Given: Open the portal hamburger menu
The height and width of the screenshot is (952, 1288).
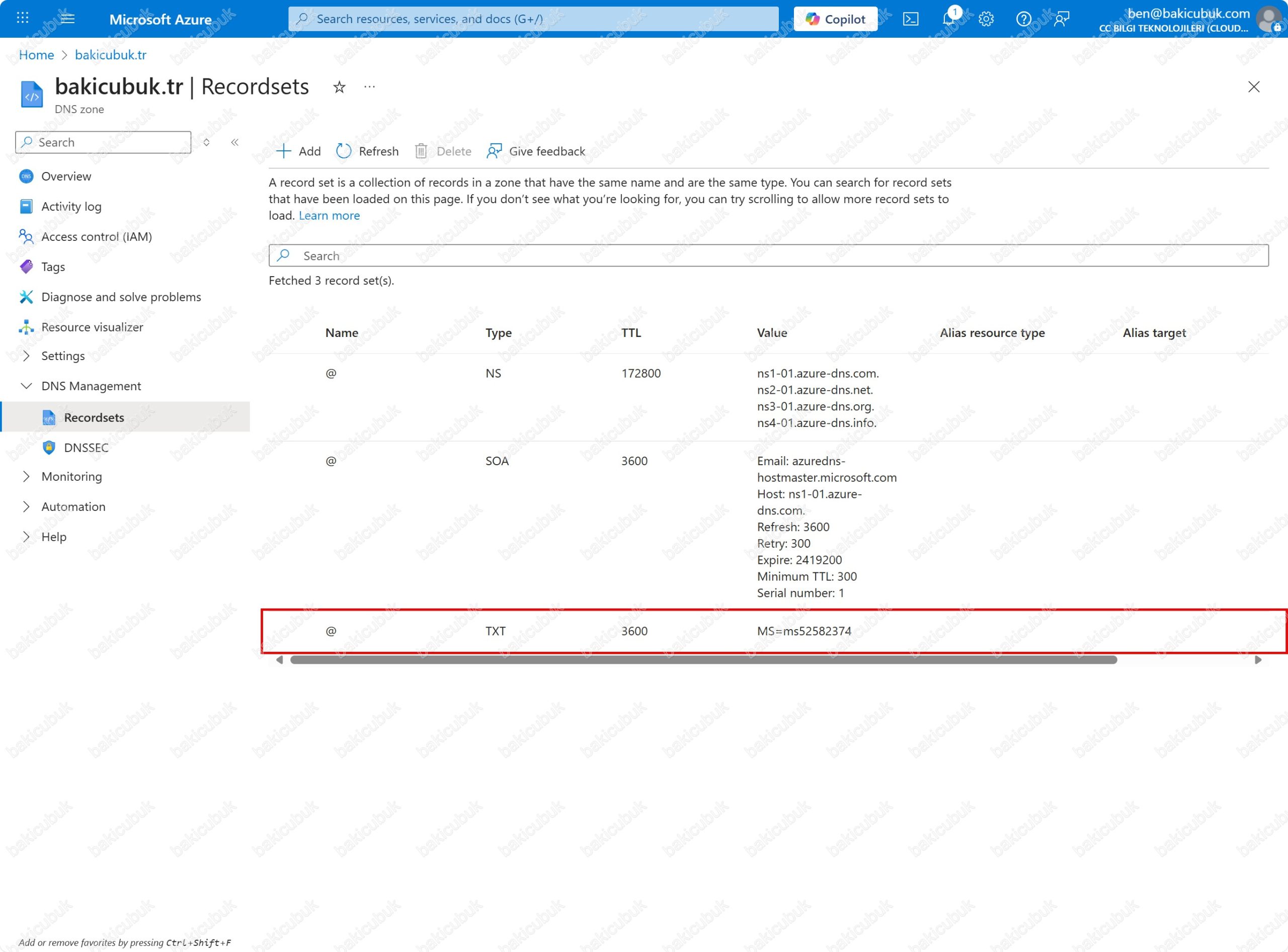Looking at the screenshot, I should (x=67, y=18).
